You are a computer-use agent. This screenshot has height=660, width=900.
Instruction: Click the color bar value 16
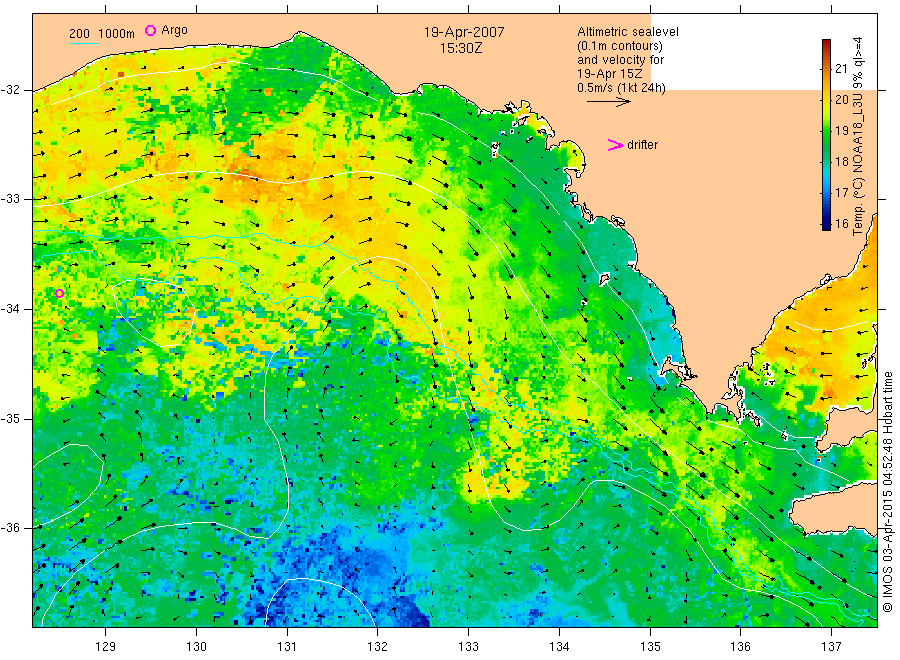(841, 224)
